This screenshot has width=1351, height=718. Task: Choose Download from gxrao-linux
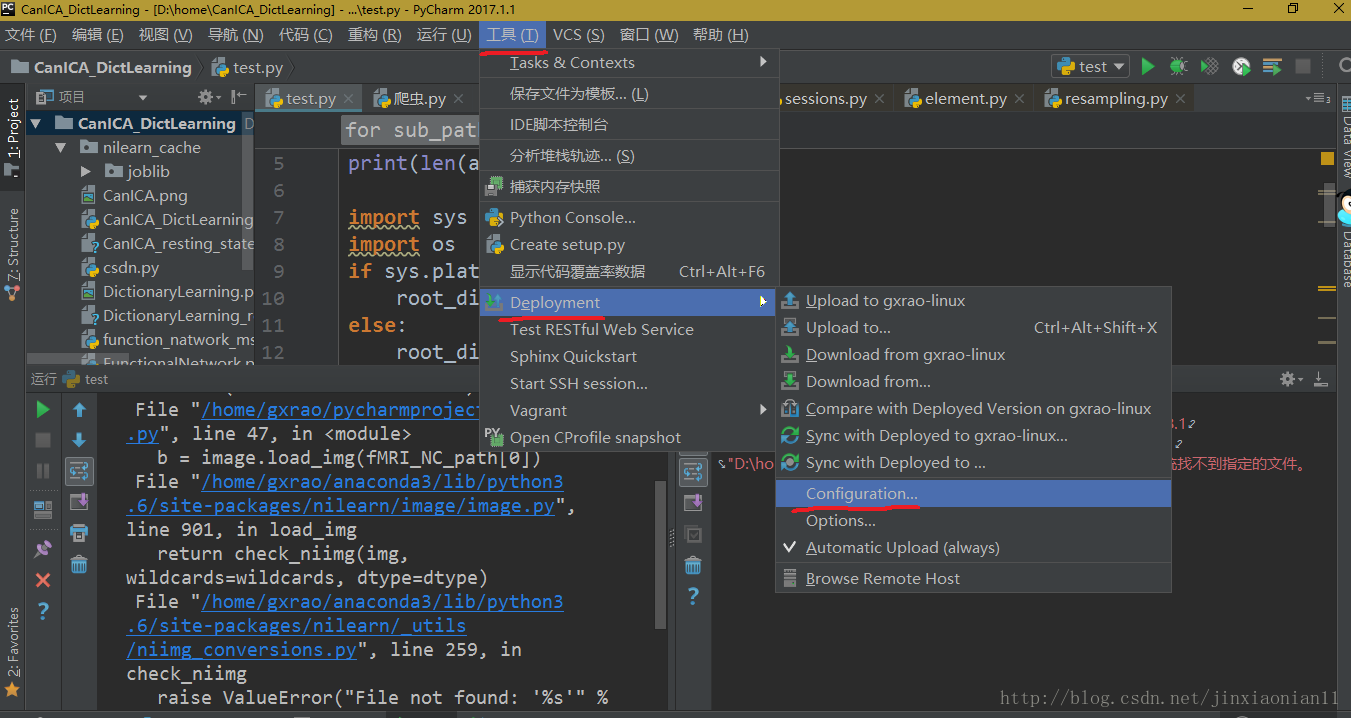[973, 354]
